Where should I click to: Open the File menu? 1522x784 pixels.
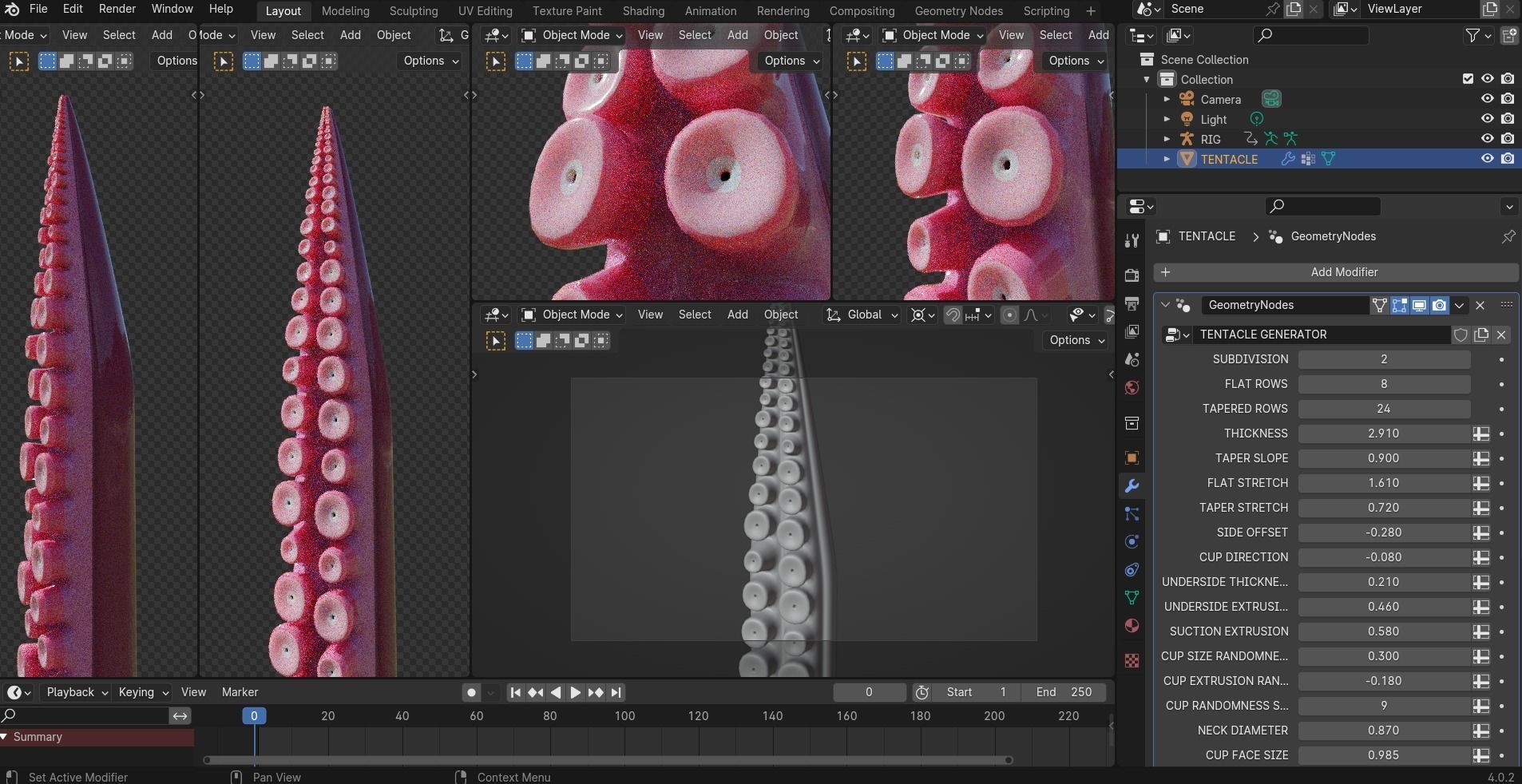tap(38, 10)
